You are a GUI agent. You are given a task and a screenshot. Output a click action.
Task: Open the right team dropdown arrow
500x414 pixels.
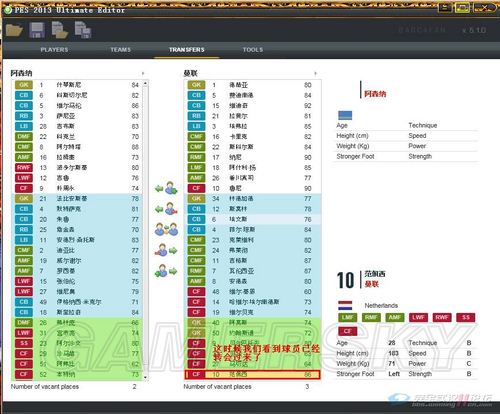pyautogui.click(x=315, y=73)
